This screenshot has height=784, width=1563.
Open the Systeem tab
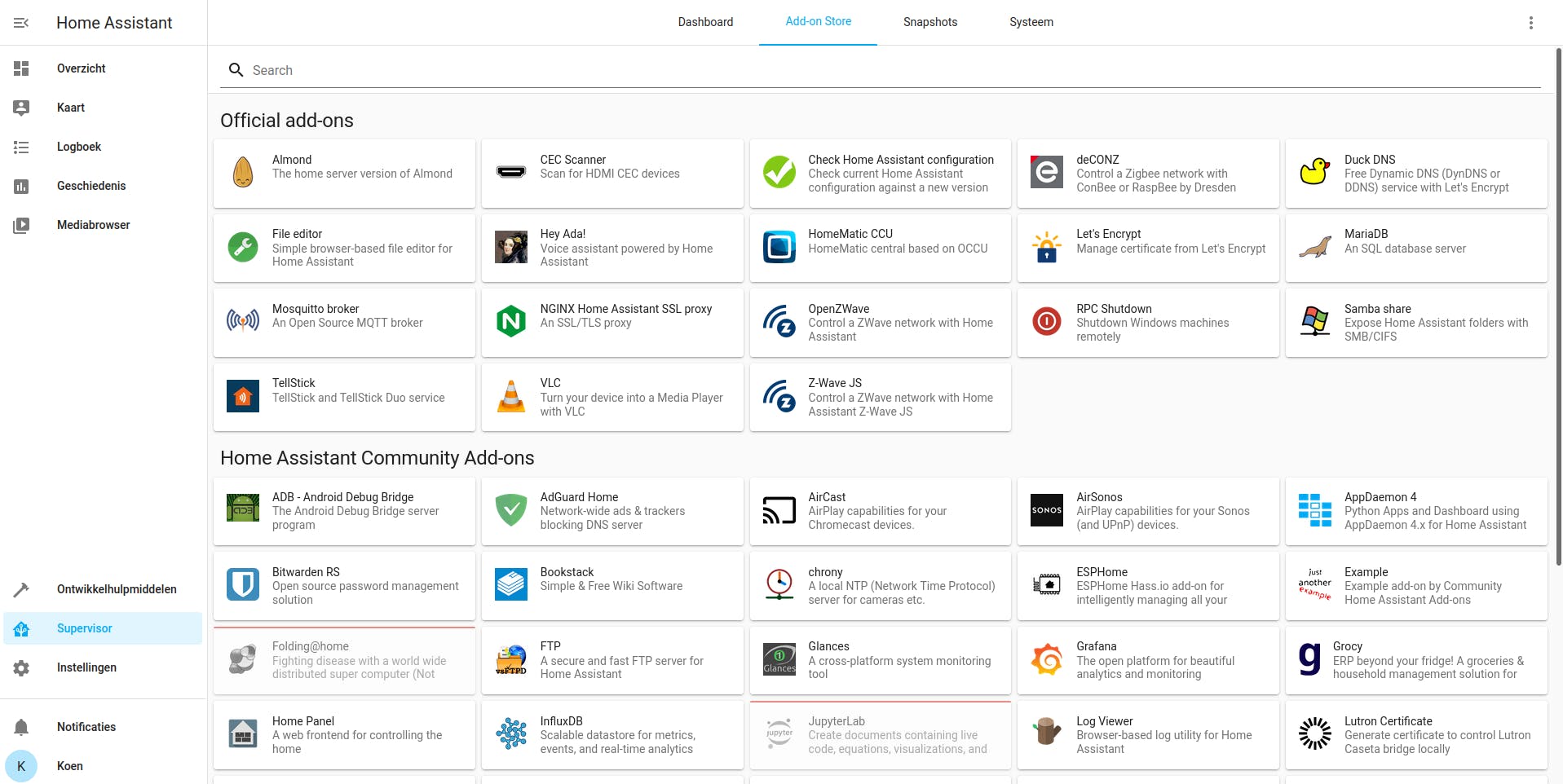[1031, 22]
